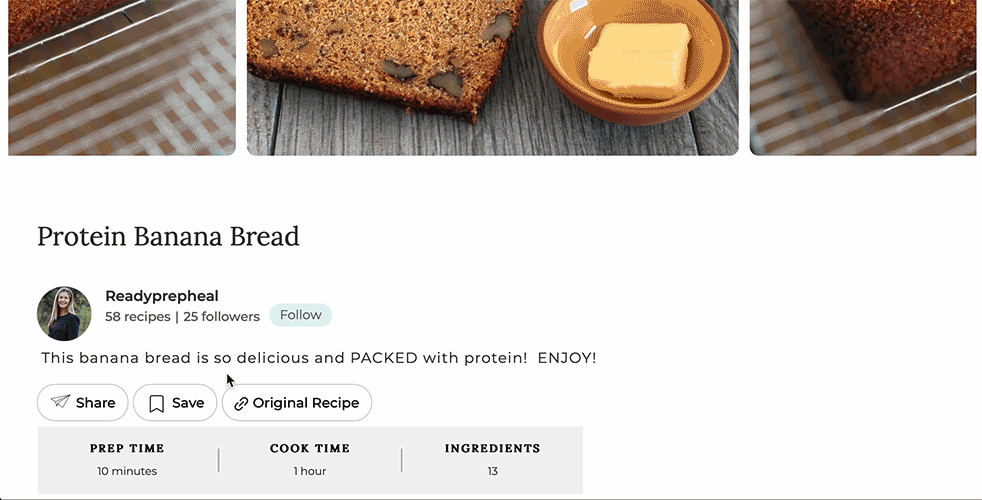
Task: Click the Ingredients 13 count block
Action: (x=492, y=460)
